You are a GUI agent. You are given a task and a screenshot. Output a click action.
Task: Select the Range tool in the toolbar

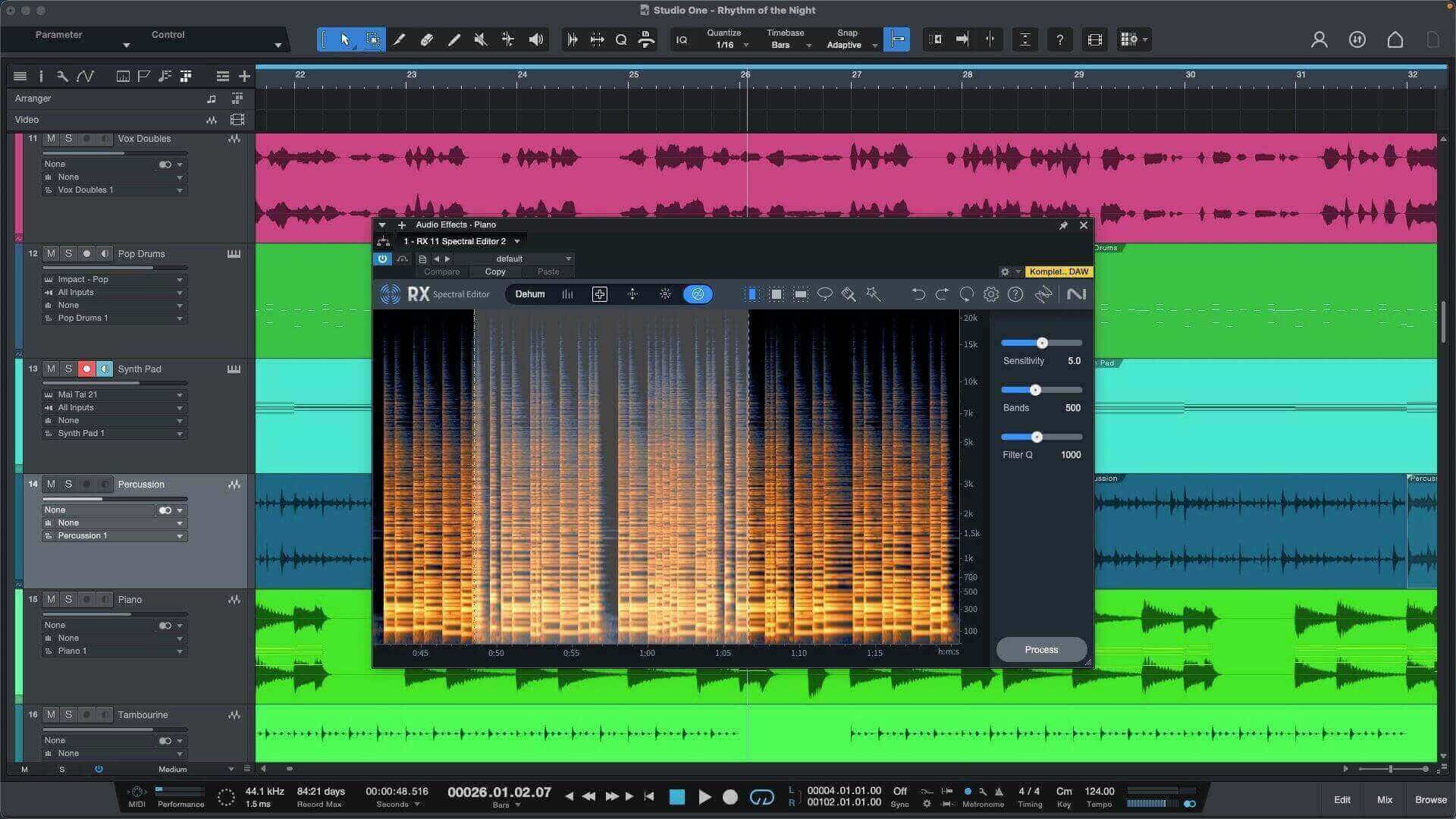372,39
